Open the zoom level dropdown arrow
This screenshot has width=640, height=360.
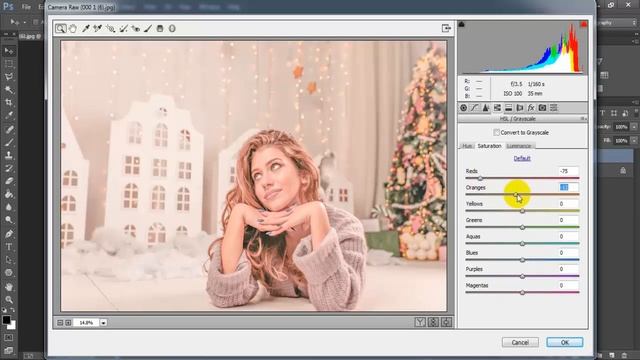pyautogui.click(x=104, y=323)
